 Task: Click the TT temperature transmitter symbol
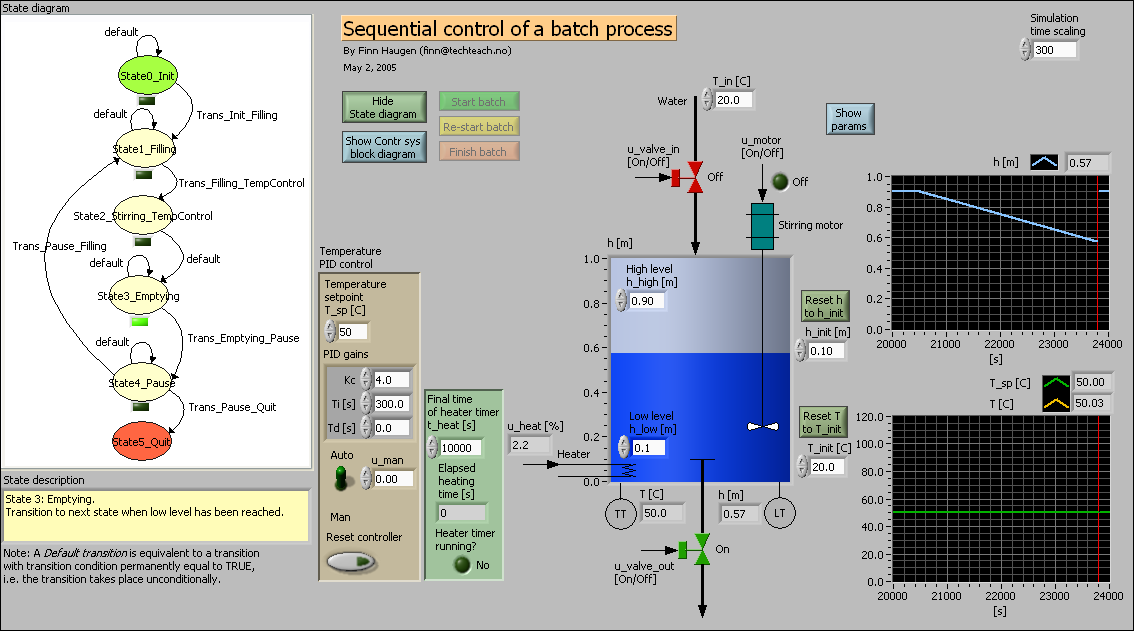[x=620, y=513]
